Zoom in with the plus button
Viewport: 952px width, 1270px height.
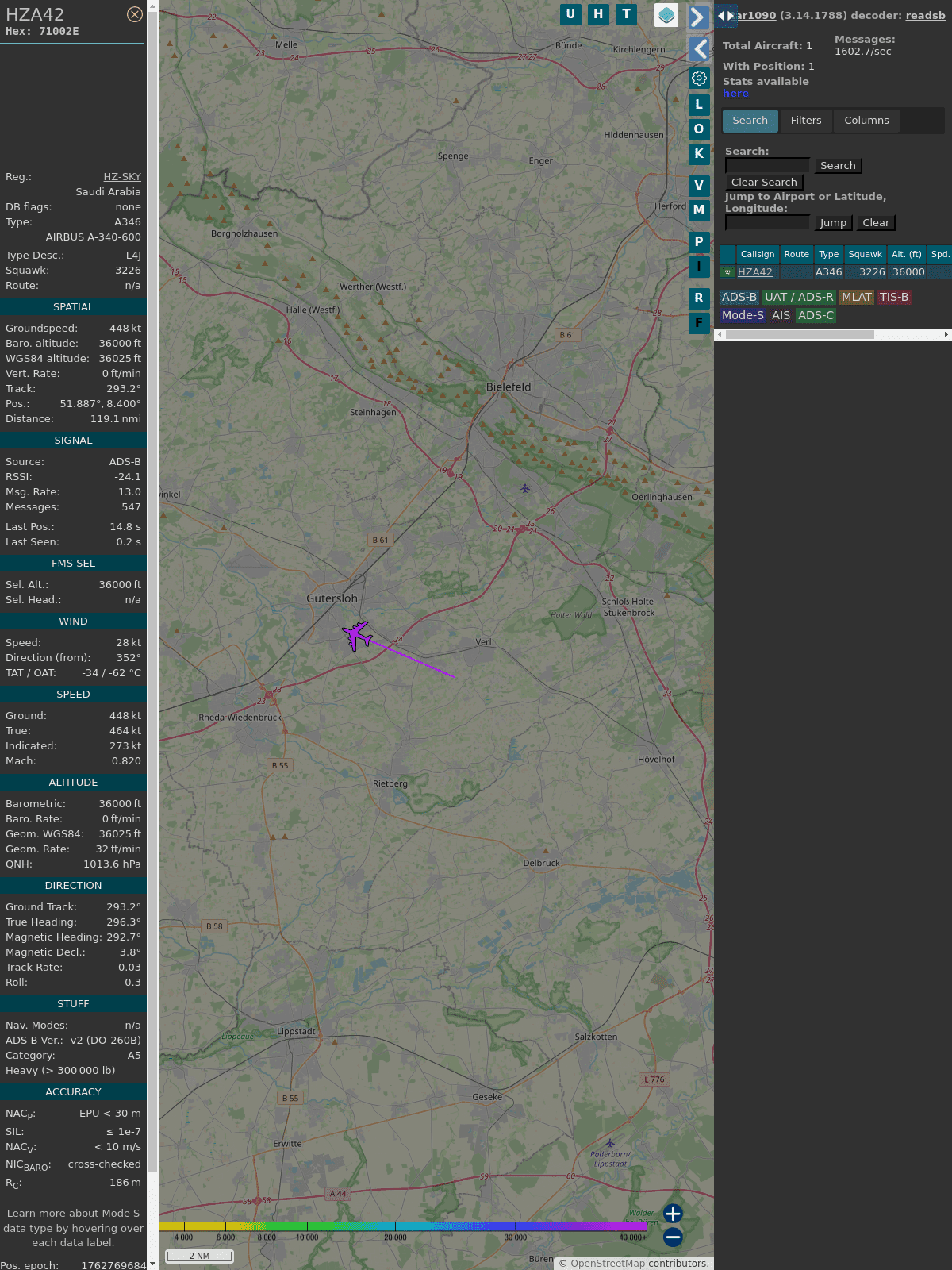point(673,1214)
